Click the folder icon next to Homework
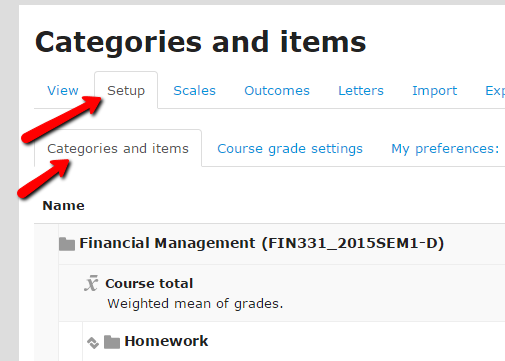 click(x=112, y=342)
